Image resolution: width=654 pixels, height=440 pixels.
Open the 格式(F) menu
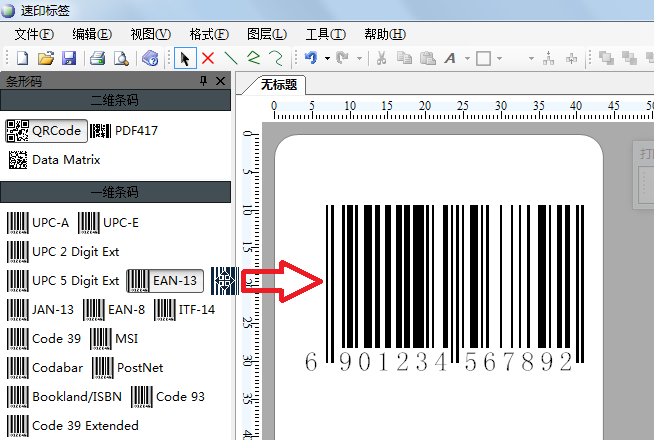[209, 34]
